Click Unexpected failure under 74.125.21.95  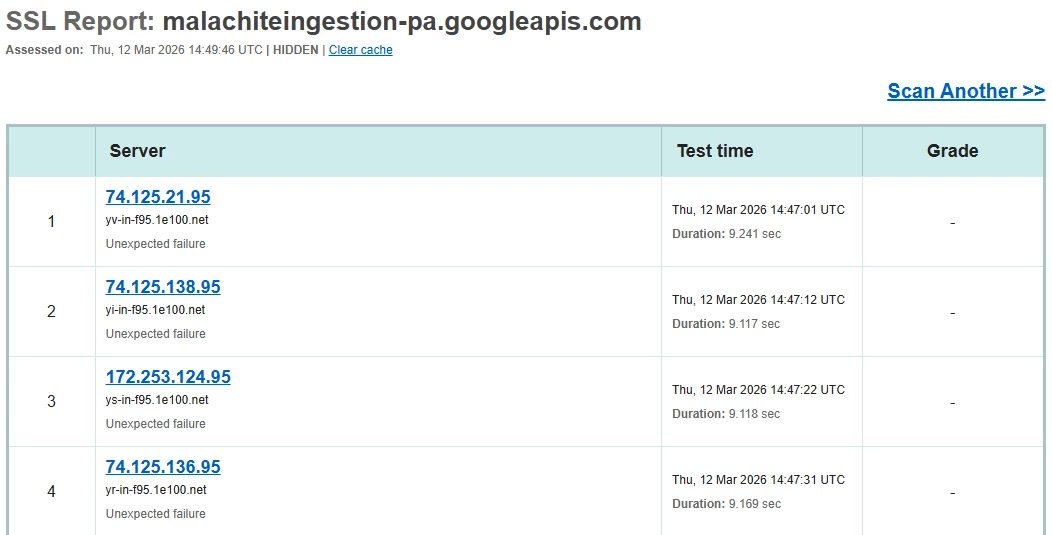pos(155,244)
